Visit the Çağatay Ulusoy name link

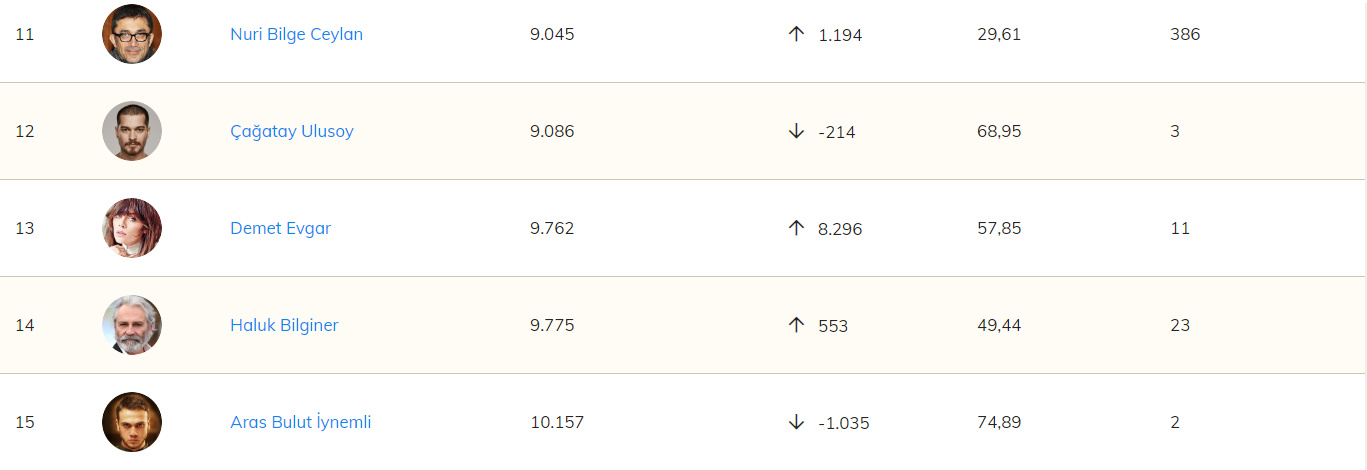click(292, 131)
